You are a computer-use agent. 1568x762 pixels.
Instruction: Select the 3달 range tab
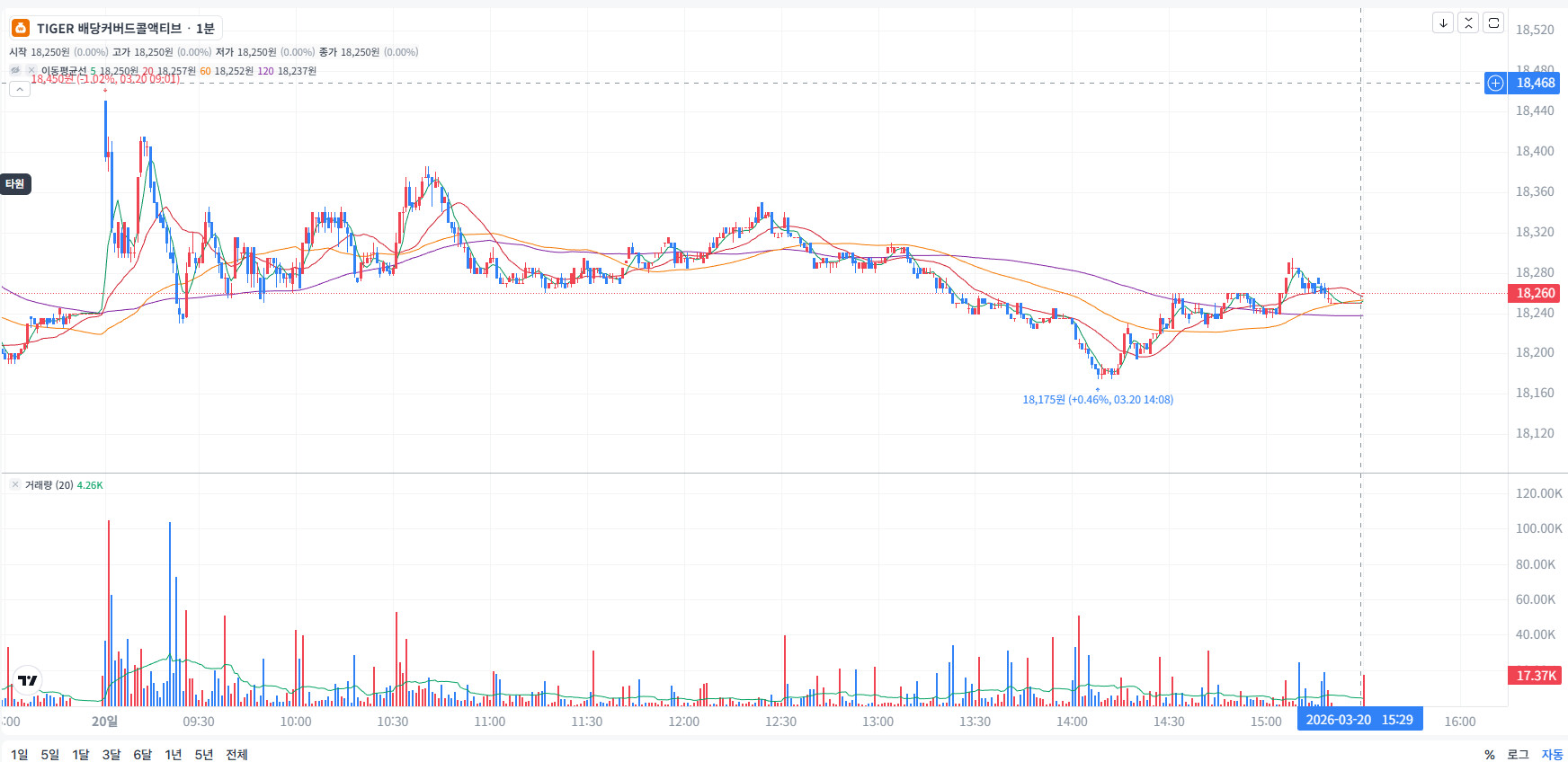click(x=111, y=754)
